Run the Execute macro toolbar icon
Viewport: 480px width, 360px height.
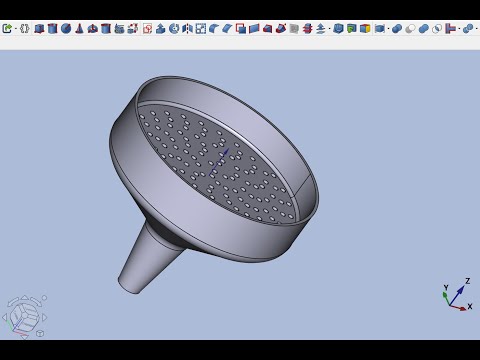coord(7,29)
